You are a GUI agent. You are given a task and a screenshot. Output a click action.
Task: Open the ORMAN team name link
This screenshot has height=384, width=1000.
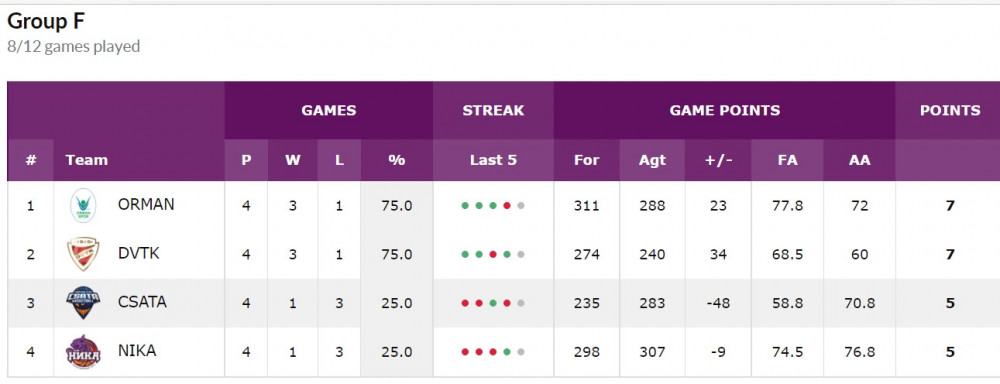146,205
